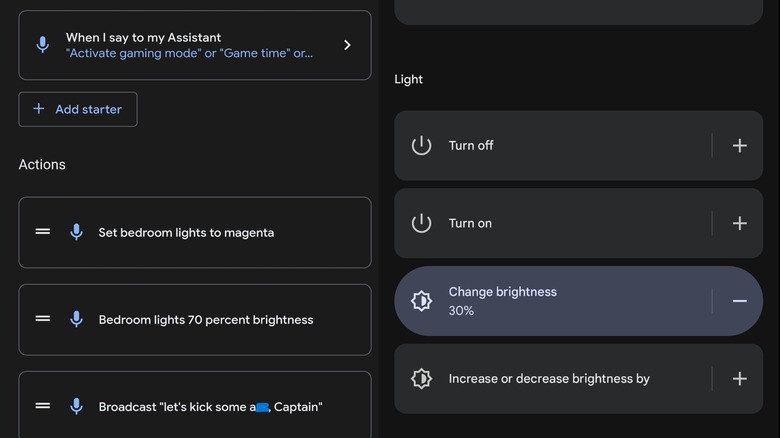Click the brightness icon on Increase or decrease row

[x=421, y=379]
